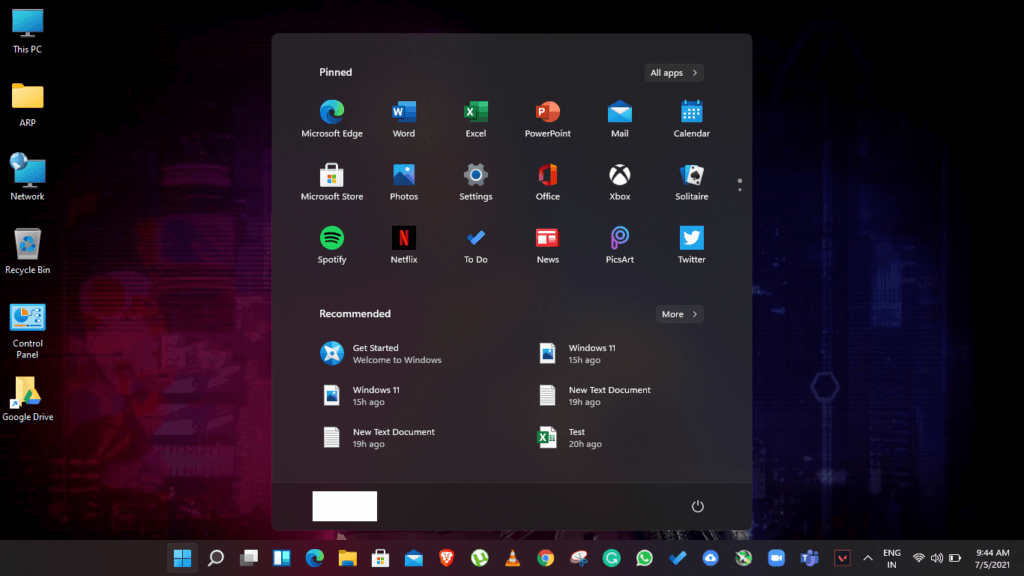Launch Word from the pinned apps
The image size is (1024, 576).
pyautogui.click(x=404, y=120)
